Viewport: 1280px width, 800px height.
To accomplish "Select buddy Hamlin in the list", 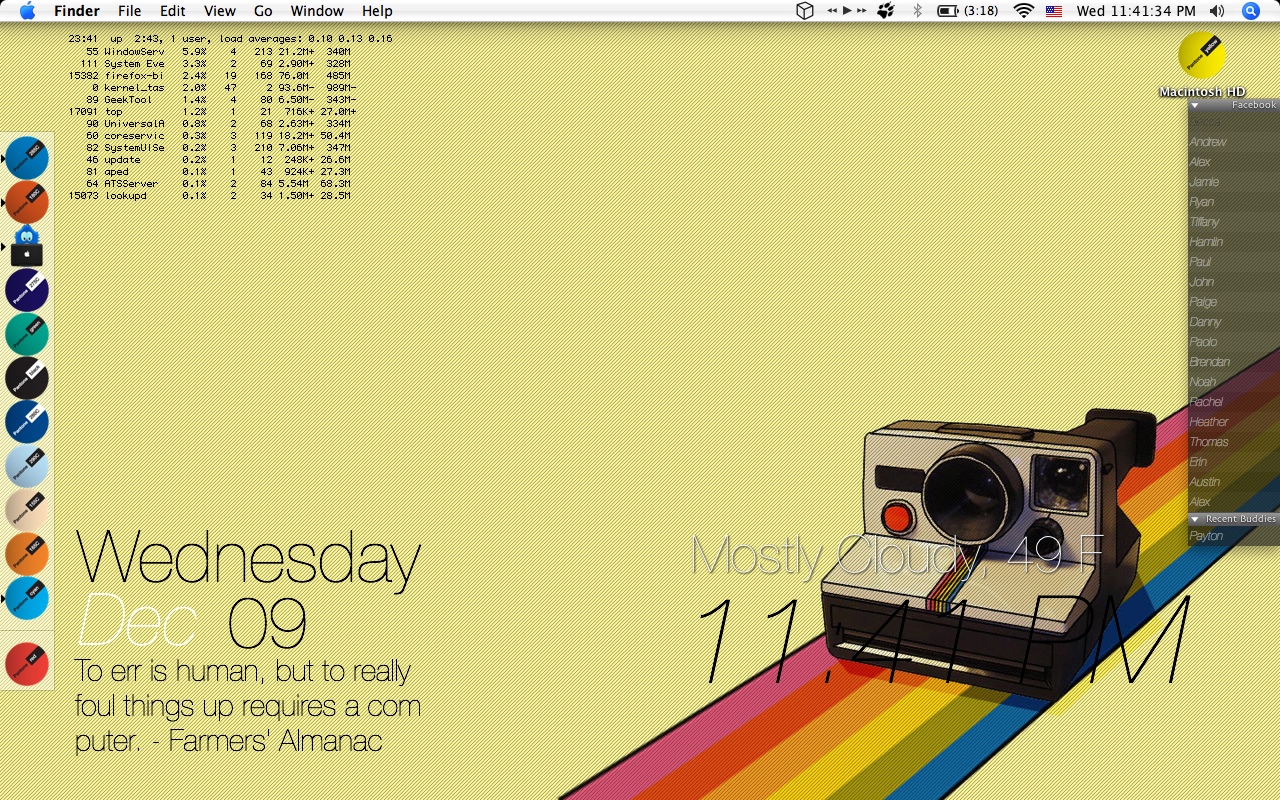I will (1234, 242).
